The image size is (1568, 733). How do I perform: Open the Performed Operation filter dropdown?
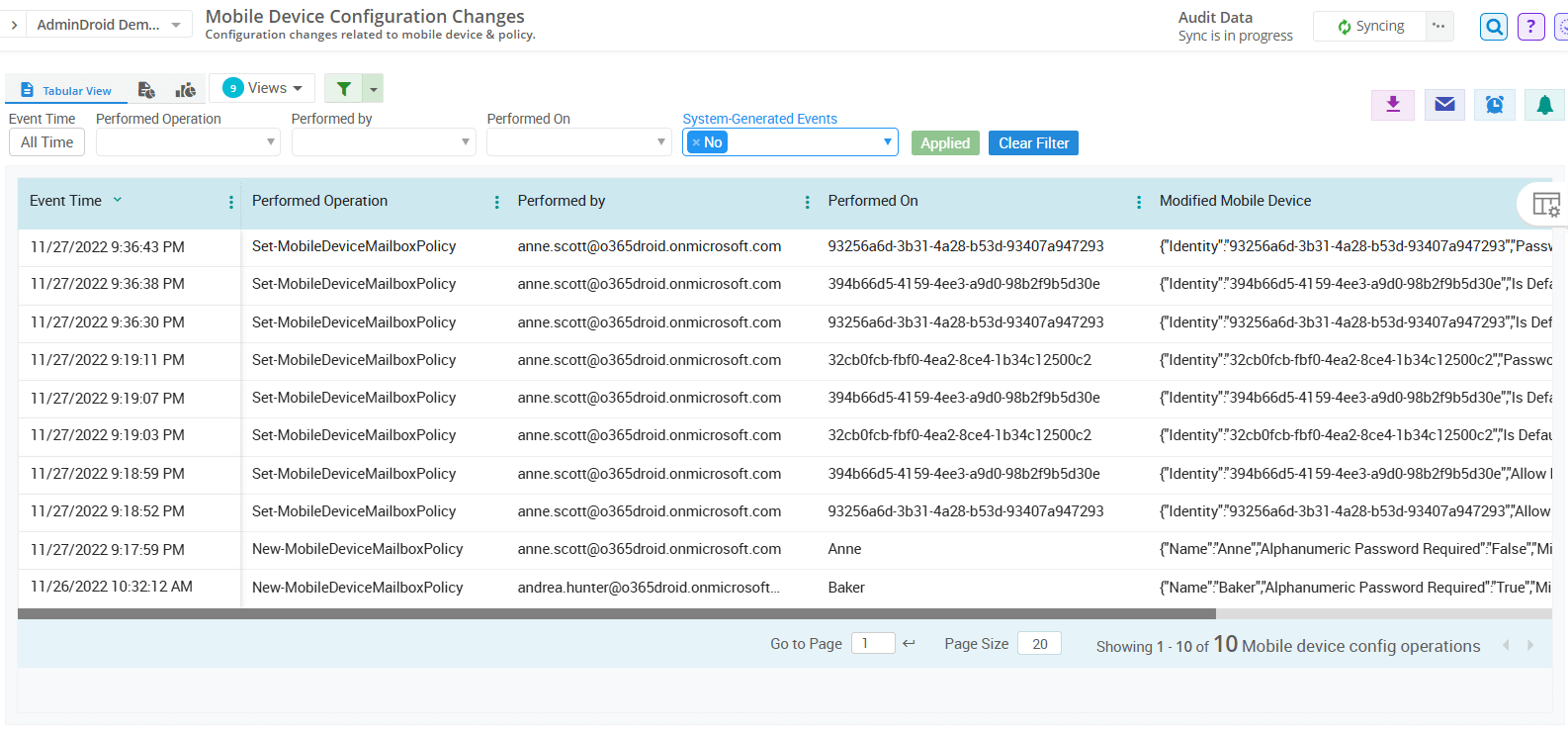[188, 142]
